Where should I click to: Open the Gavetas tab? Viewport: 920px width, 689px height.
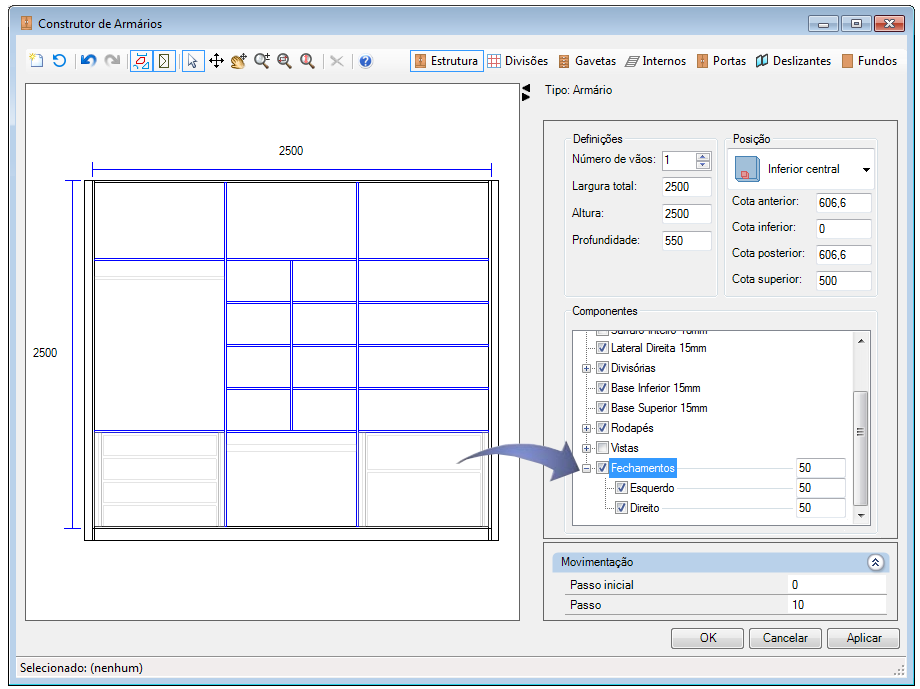[x=587, y=61]
